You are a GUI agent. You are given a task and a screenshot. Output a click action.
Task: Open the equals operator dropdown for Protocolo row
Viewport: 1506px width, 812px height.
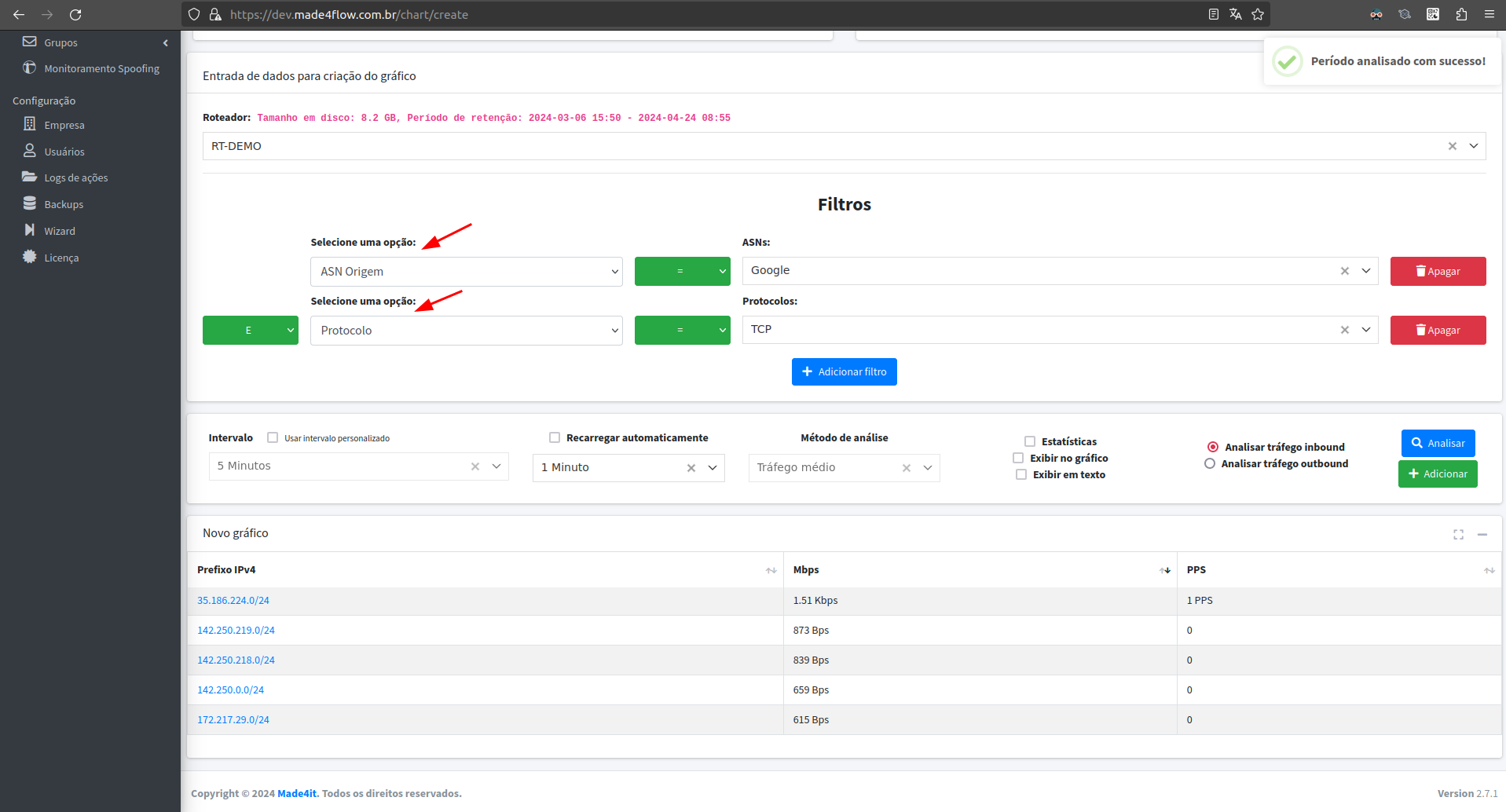coord(683,331)
